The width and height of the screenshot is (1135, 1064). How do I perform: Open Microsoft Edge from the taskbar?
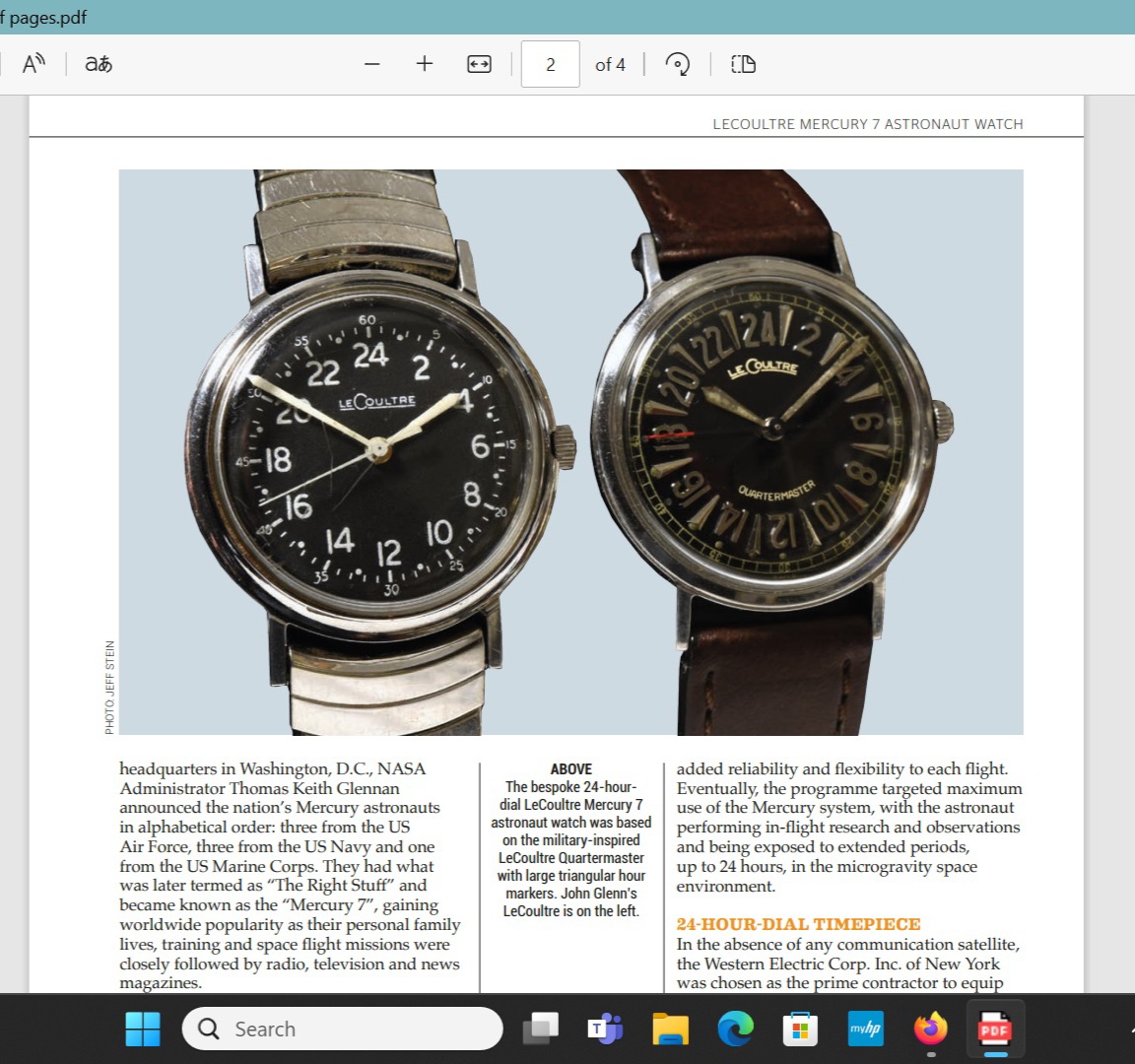point(735,1029)
